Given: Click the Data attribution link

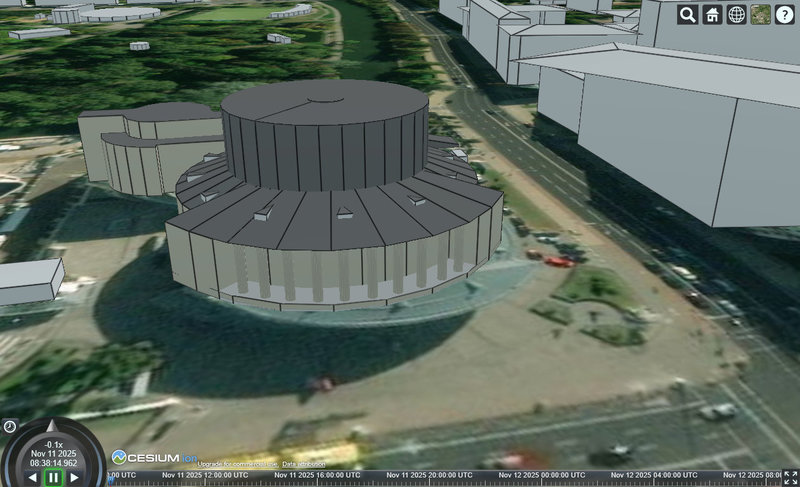Looking at the screenshot, I should tap(303, 465).
